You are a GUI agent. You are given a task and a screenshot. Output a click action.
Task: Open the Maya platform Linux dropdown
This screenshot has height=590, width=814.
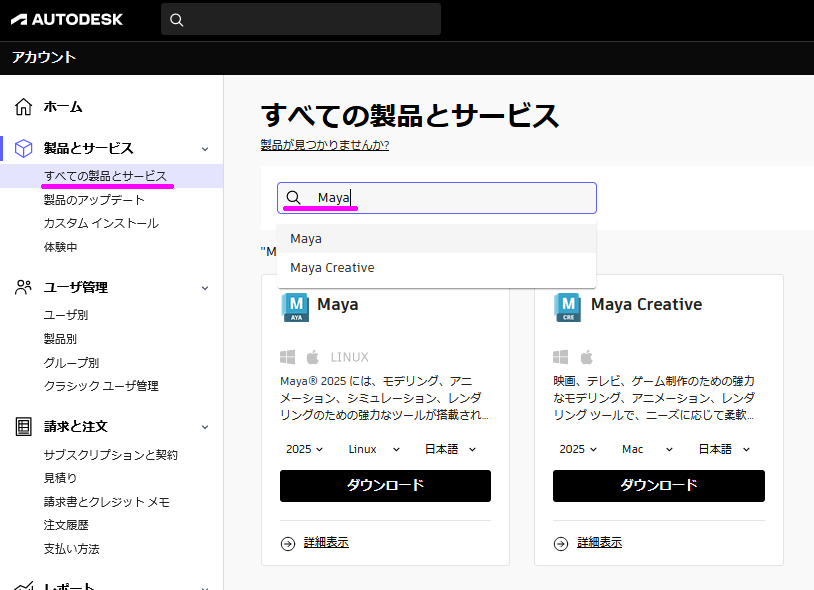374,449
